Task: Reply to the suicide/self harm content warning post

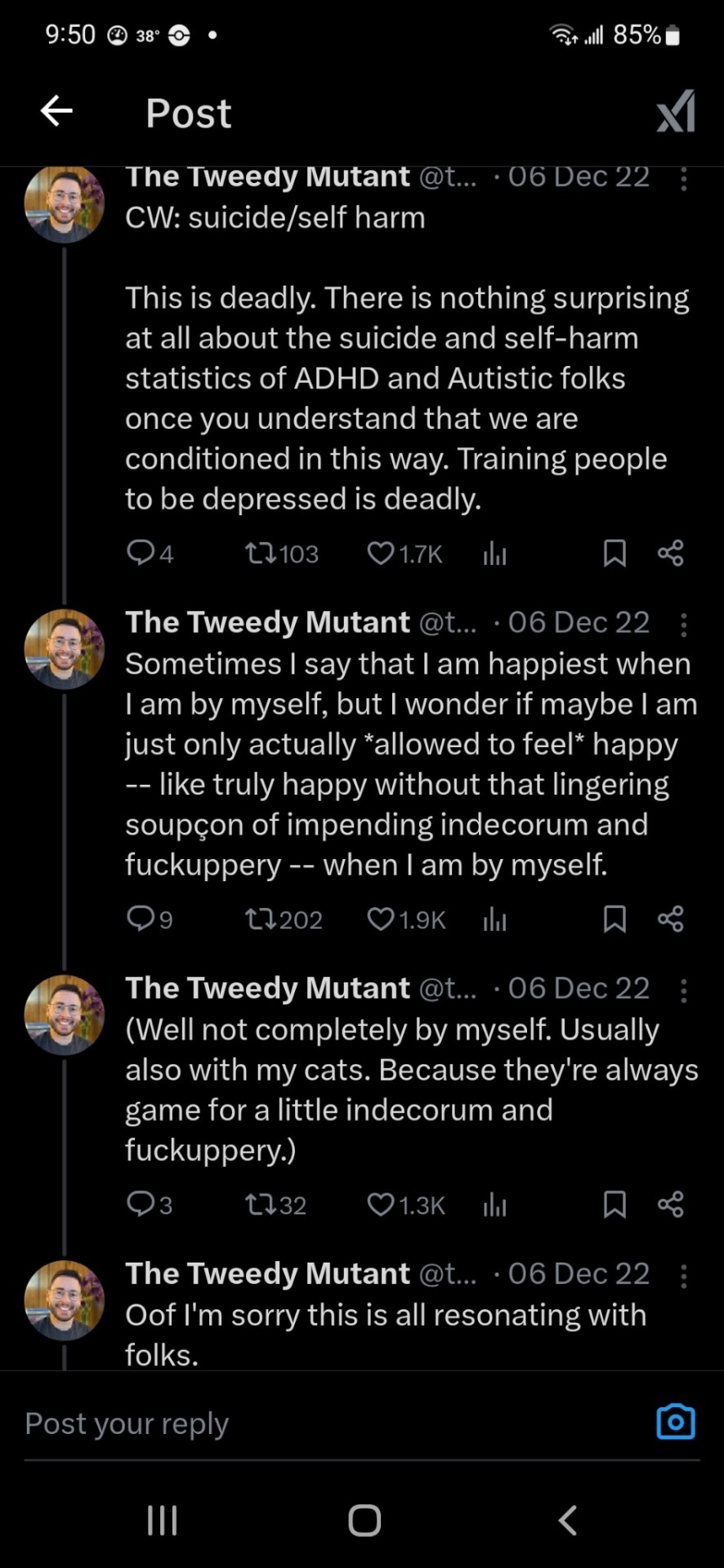Action: pyautogui.click(x=141, y=554)
